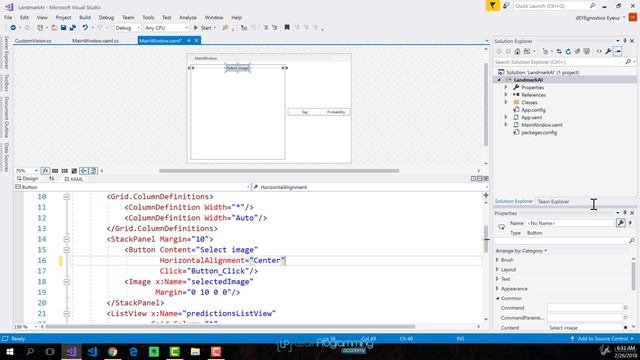Click the View Code icon in Solution Explorer
The width and height of the screenshot is (640, 360).
point(599,51)
